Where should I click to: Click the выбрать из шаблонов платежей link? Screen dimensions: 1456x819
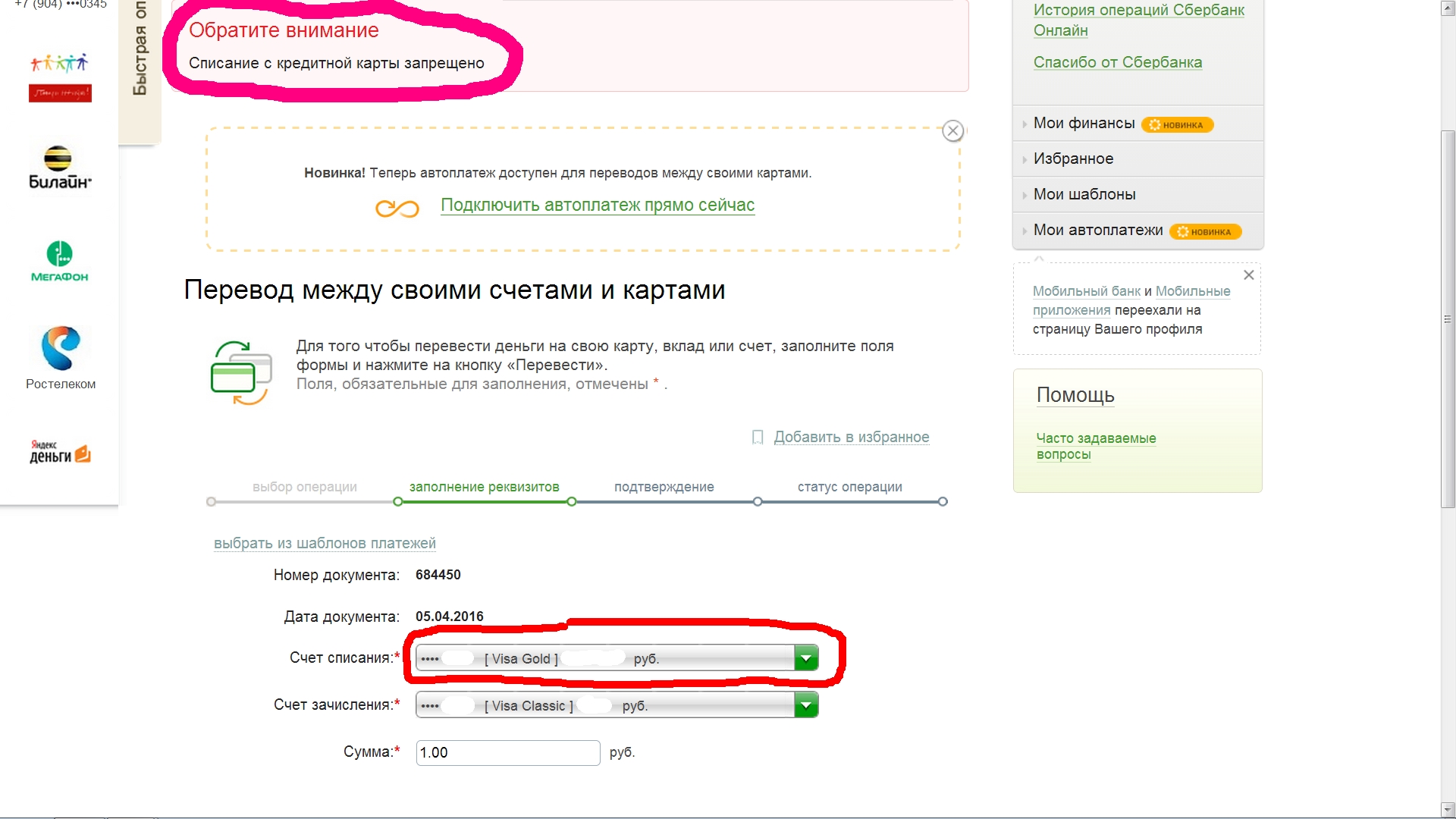point(325,544)
